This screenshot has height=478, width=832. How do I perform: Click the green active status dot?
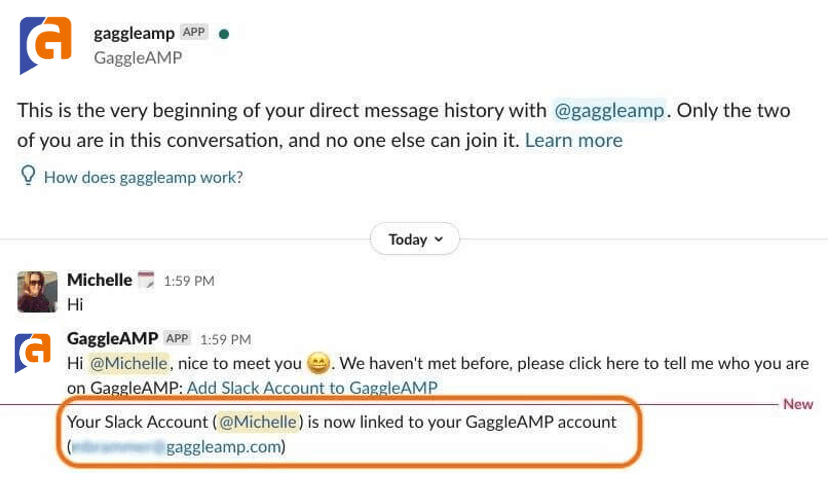click(x=224, y=34)
